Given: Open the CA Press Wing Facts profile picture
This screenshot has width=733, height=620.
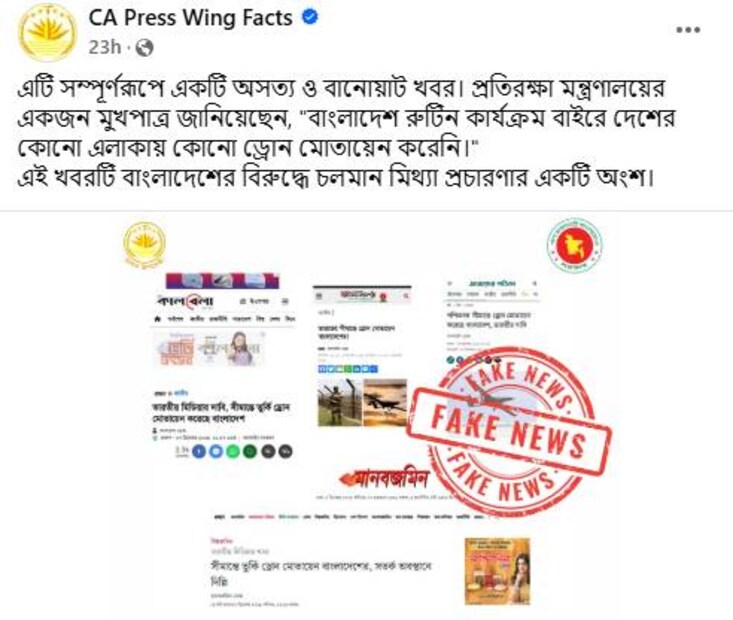Looking at the screenshot, I should (47, 32).
